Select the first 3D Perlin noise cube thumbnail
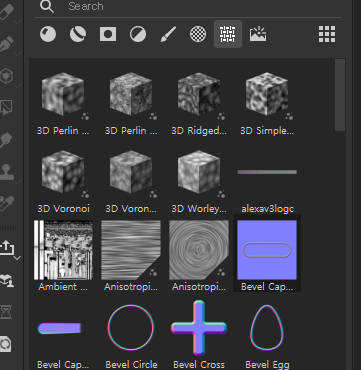This screenshot has width=361, height=370. click(x=63, y=95)
